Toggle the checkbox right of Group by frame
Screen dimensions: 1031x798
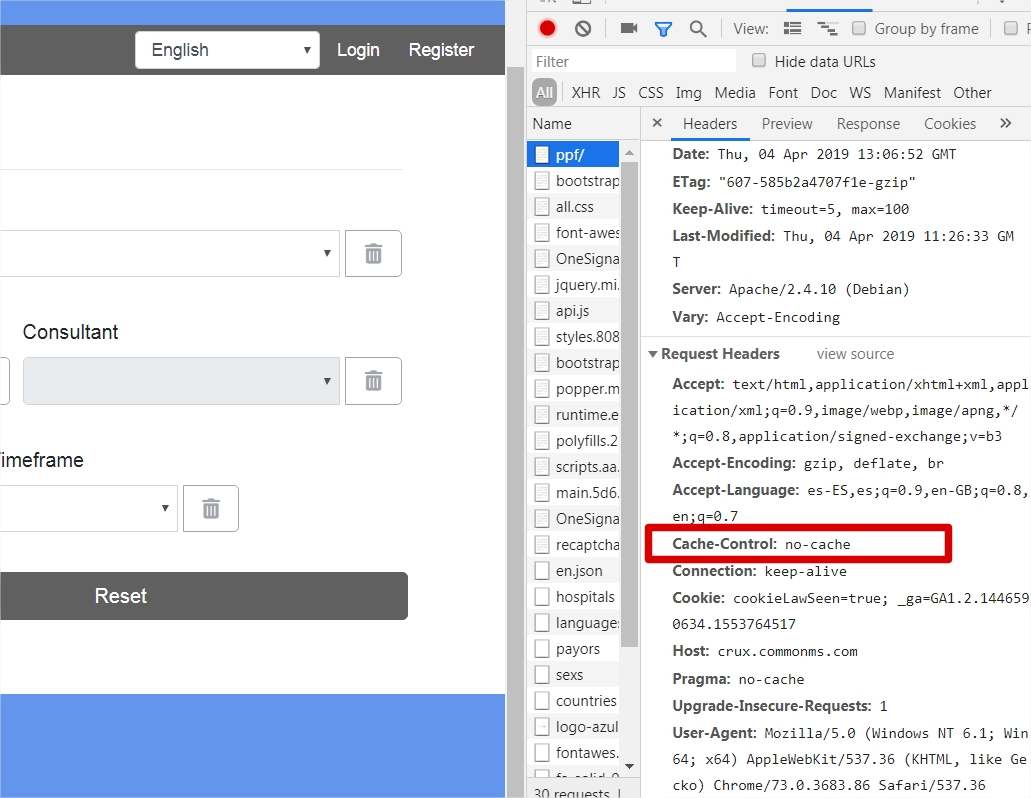pos(1009,28)
